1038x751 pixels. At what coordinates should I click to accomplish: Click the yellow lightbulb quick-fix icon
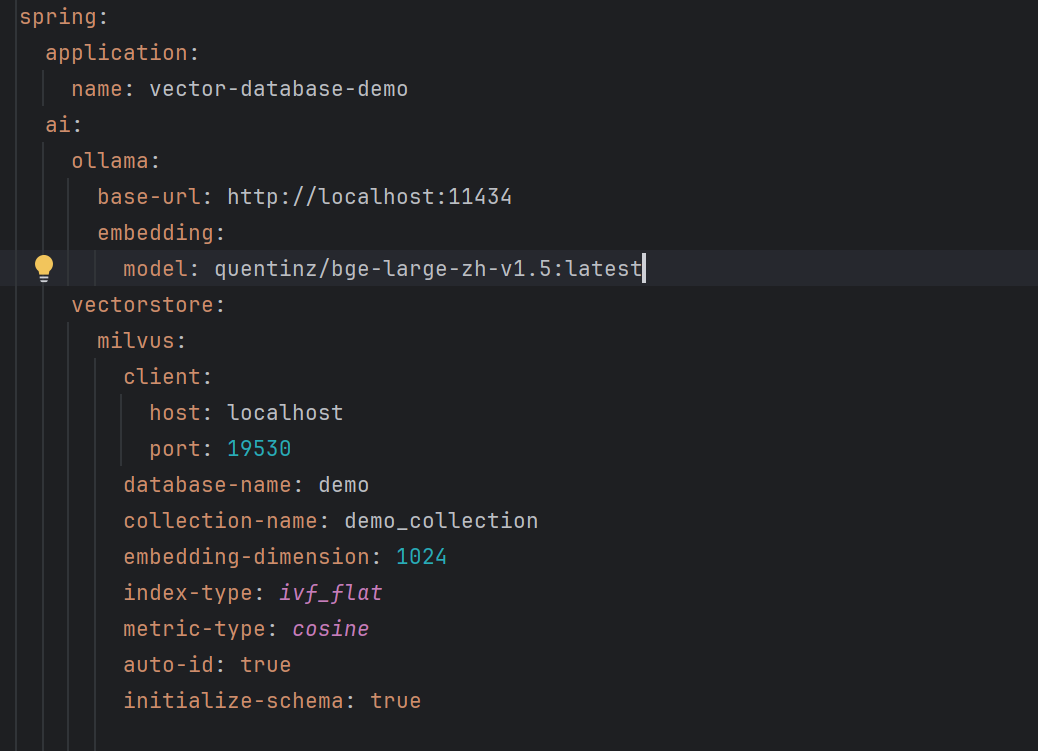tap(44, 268)
